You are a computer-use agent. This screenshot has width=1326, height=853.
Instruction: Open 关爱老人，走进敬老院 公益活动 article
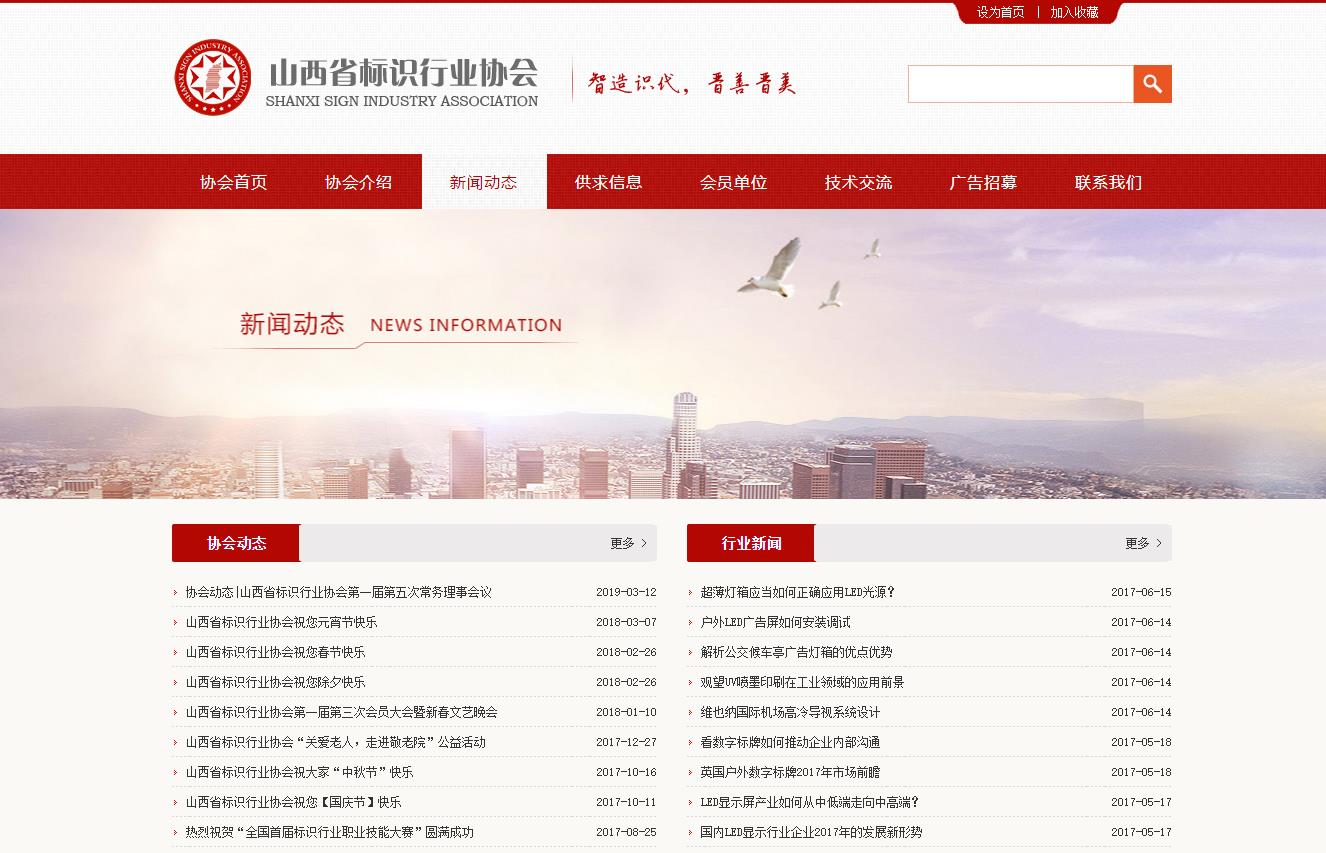pos(335,742)
